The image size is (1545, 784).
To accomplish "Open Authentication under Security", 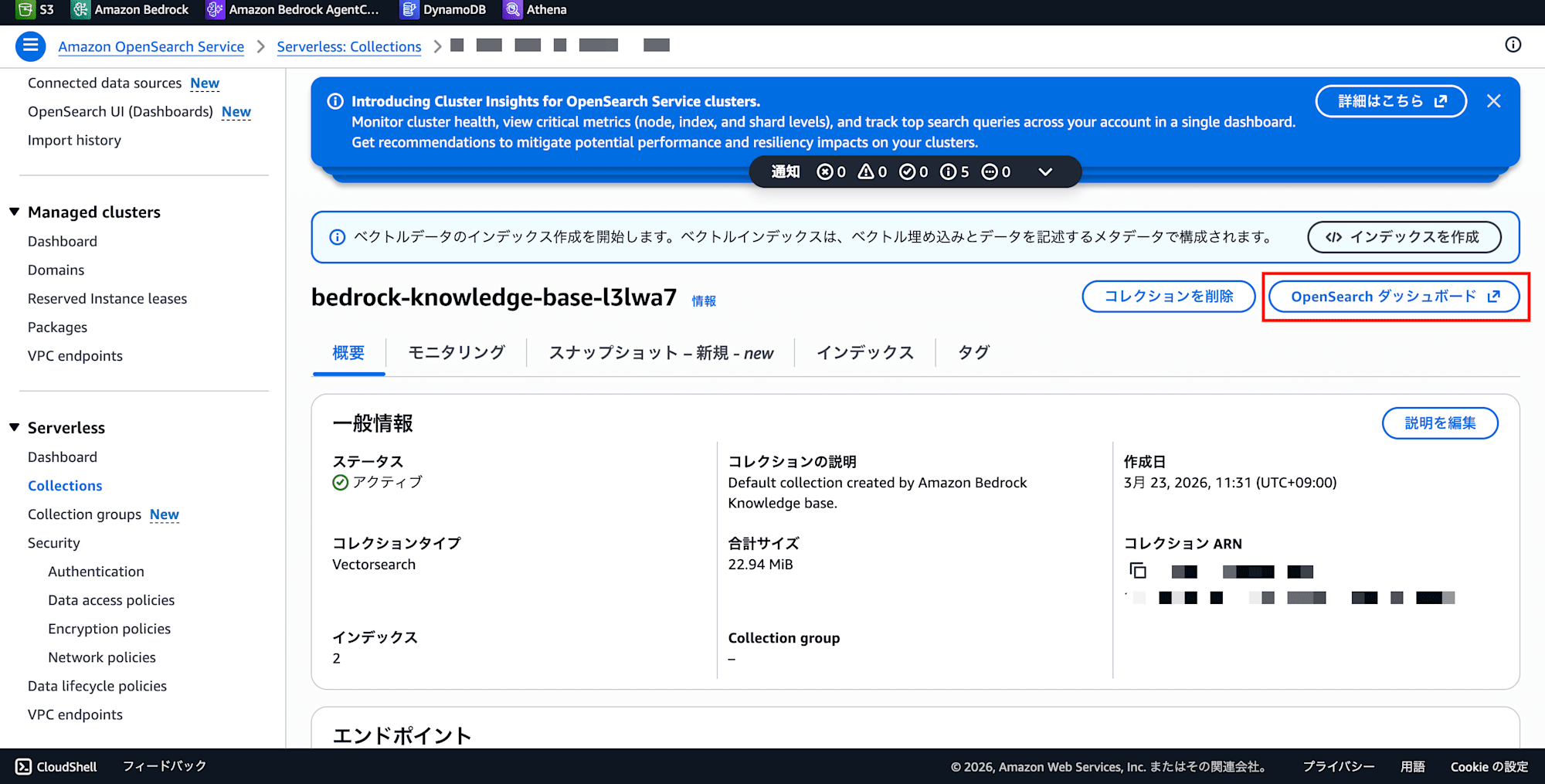I will point(96,571).
